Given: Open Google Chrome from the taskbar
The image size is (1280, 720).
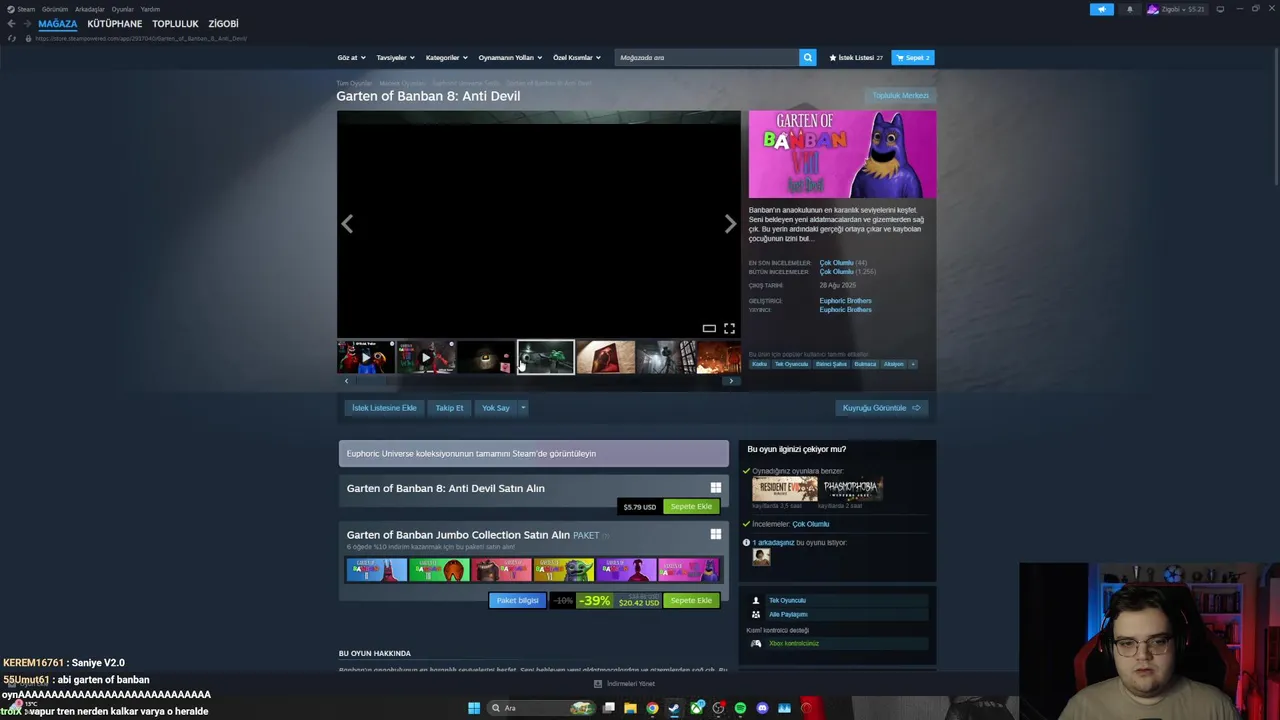Looking at the screenshot, I should click(x=652, y=708).
